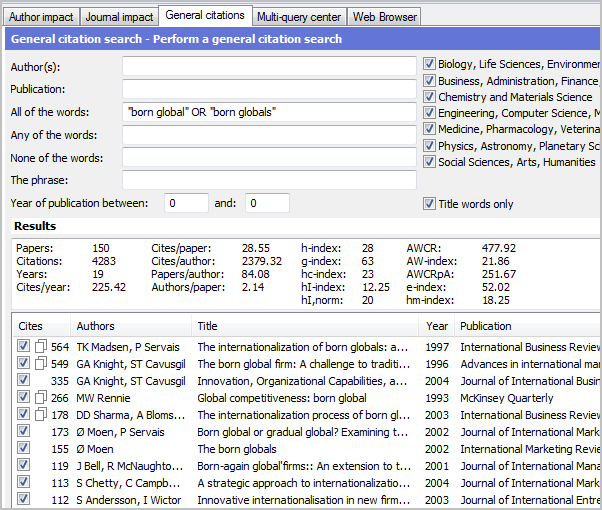Screen dimensions: 602x510
Task: Click the None of the words field
Action: (270, 157)
